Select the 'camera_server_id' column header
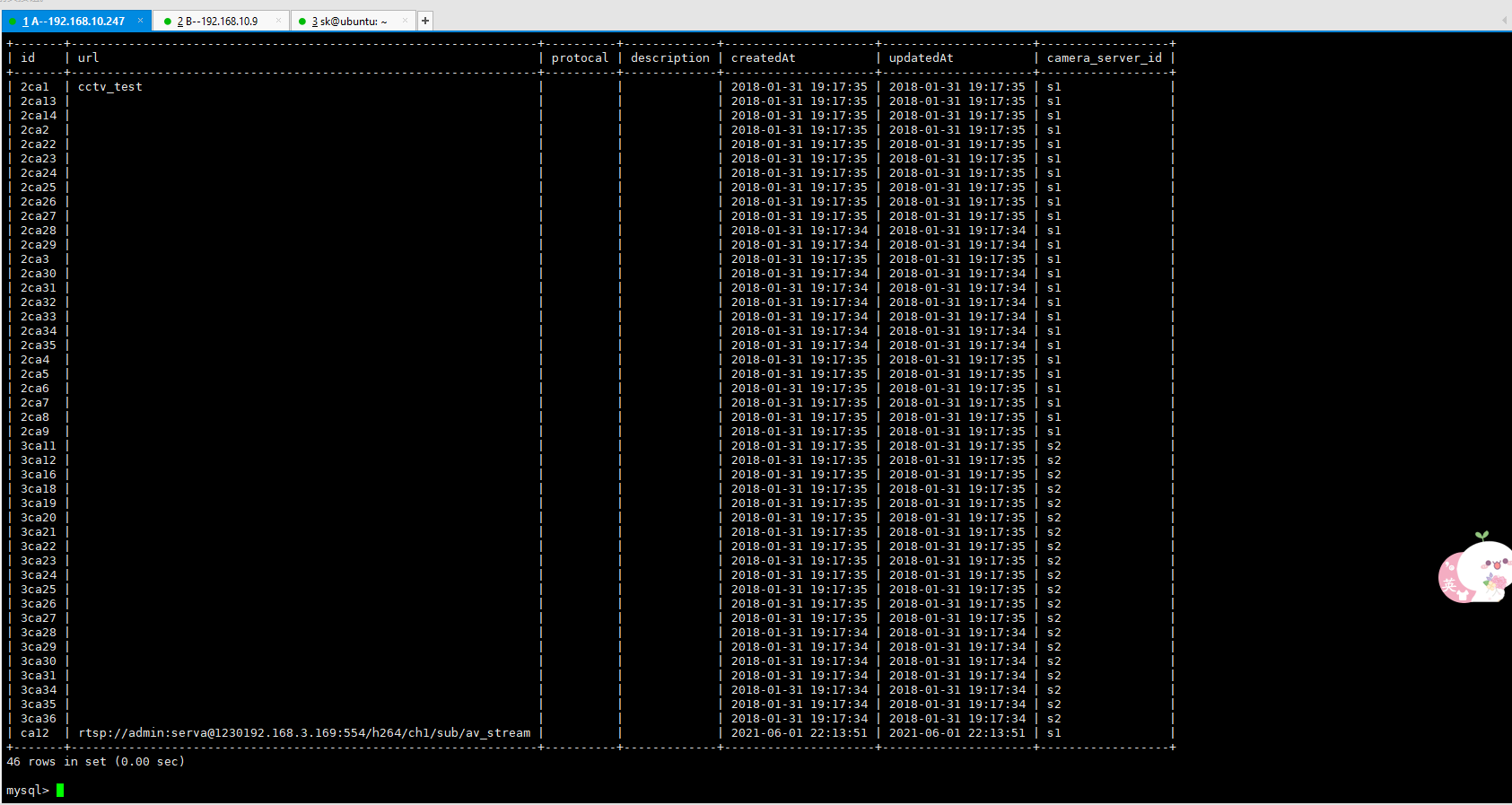Screen dimensions: 1512x805 [1104, 58]
